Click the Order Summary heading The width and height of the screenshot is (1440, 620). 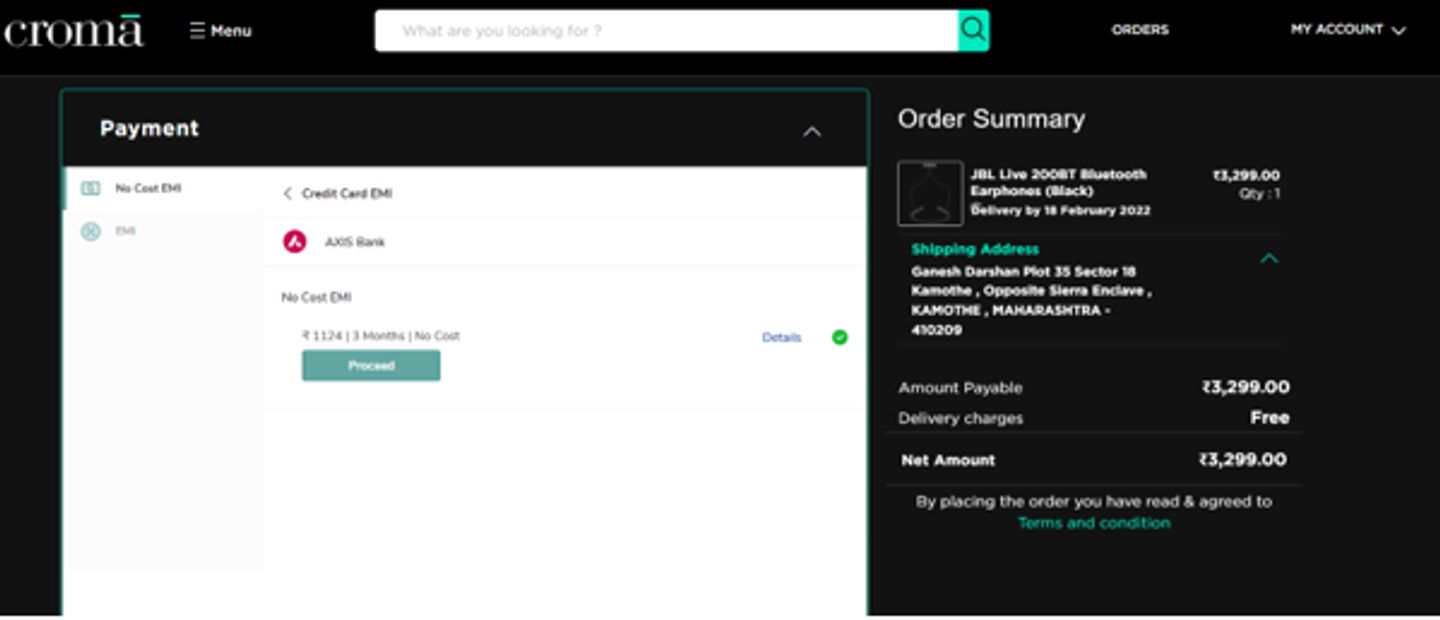[991, 119]
